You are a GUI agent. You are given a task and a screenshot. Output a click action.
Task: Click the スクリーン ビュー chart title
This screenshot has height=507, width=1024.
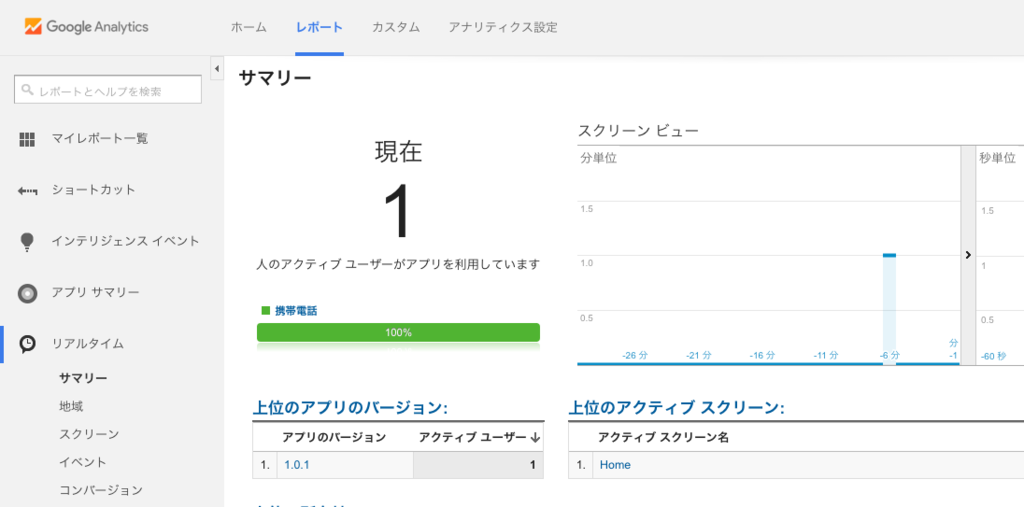point(638,131)
